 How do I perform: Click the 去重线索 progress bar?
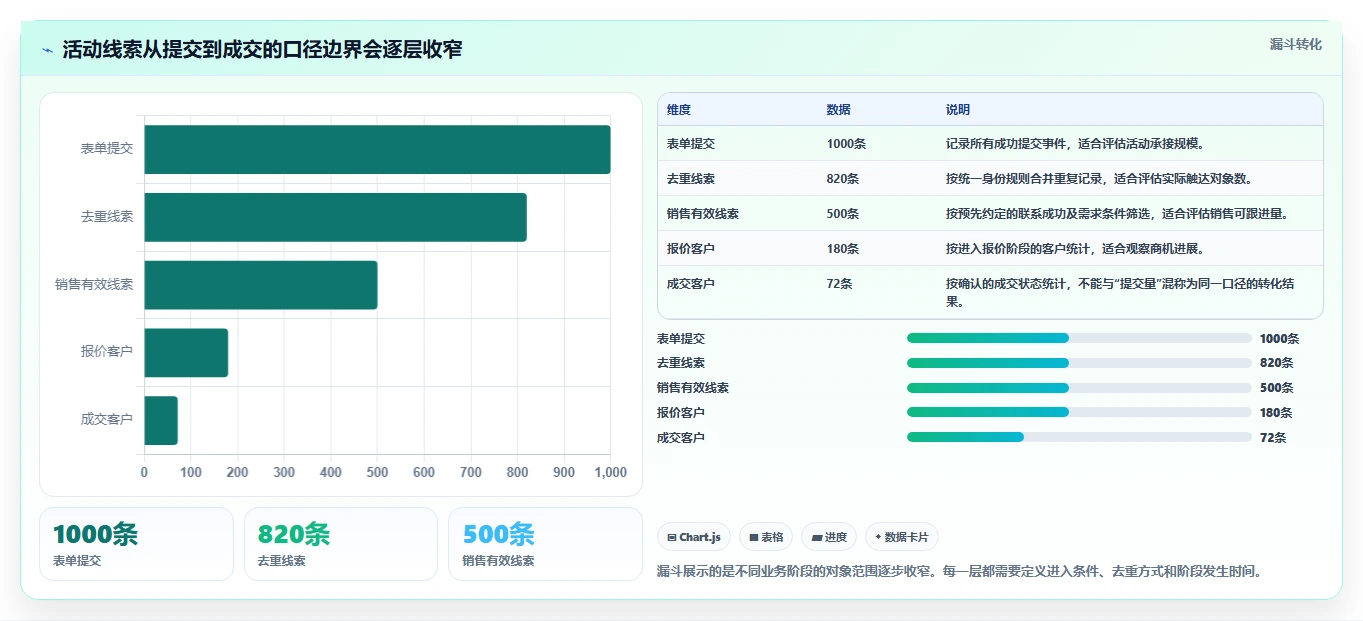pyautogui.click(x=1079, y=363)
